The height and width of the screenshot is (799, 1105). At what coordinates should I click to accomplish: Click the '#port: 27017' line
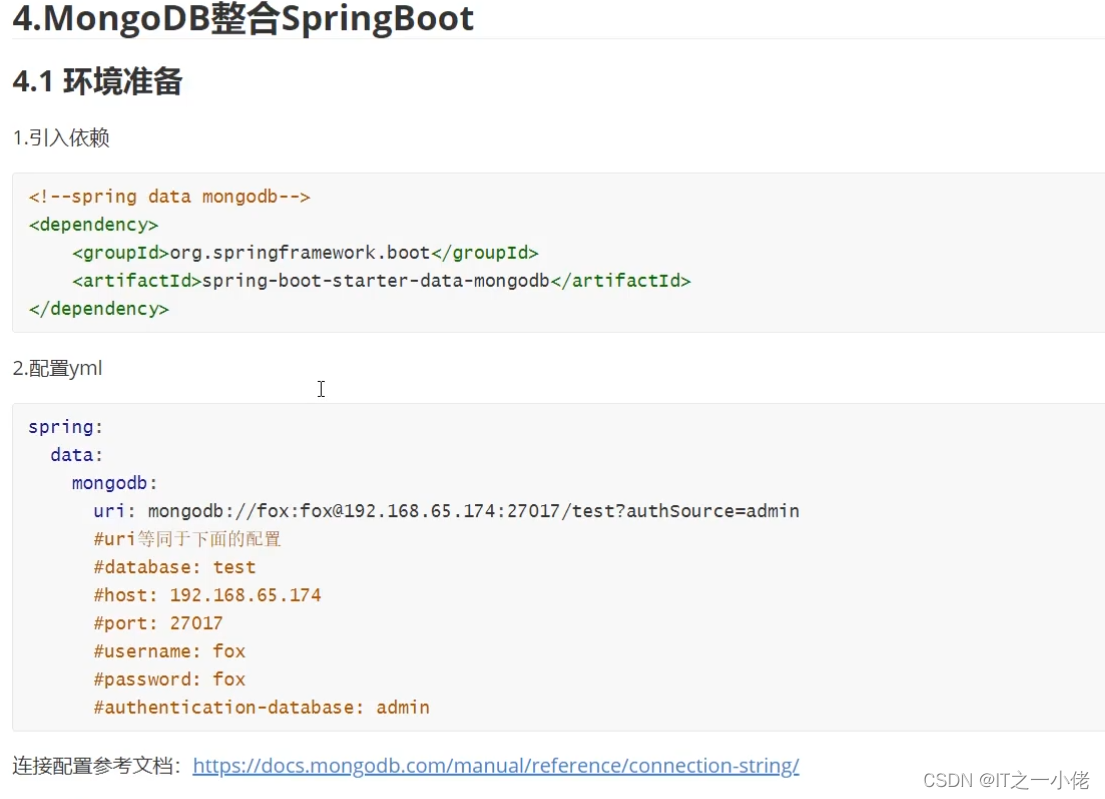(158, 624)
